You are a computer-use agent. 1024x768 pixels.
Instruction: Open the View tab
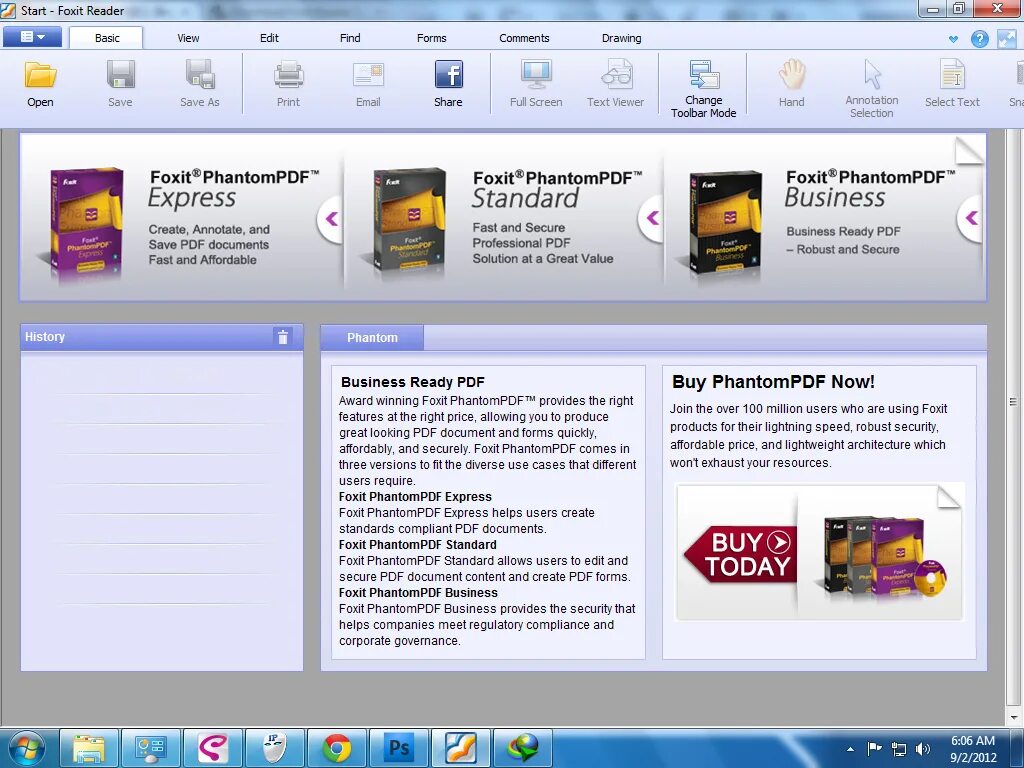pyautogui.click(x=188, y=38)
